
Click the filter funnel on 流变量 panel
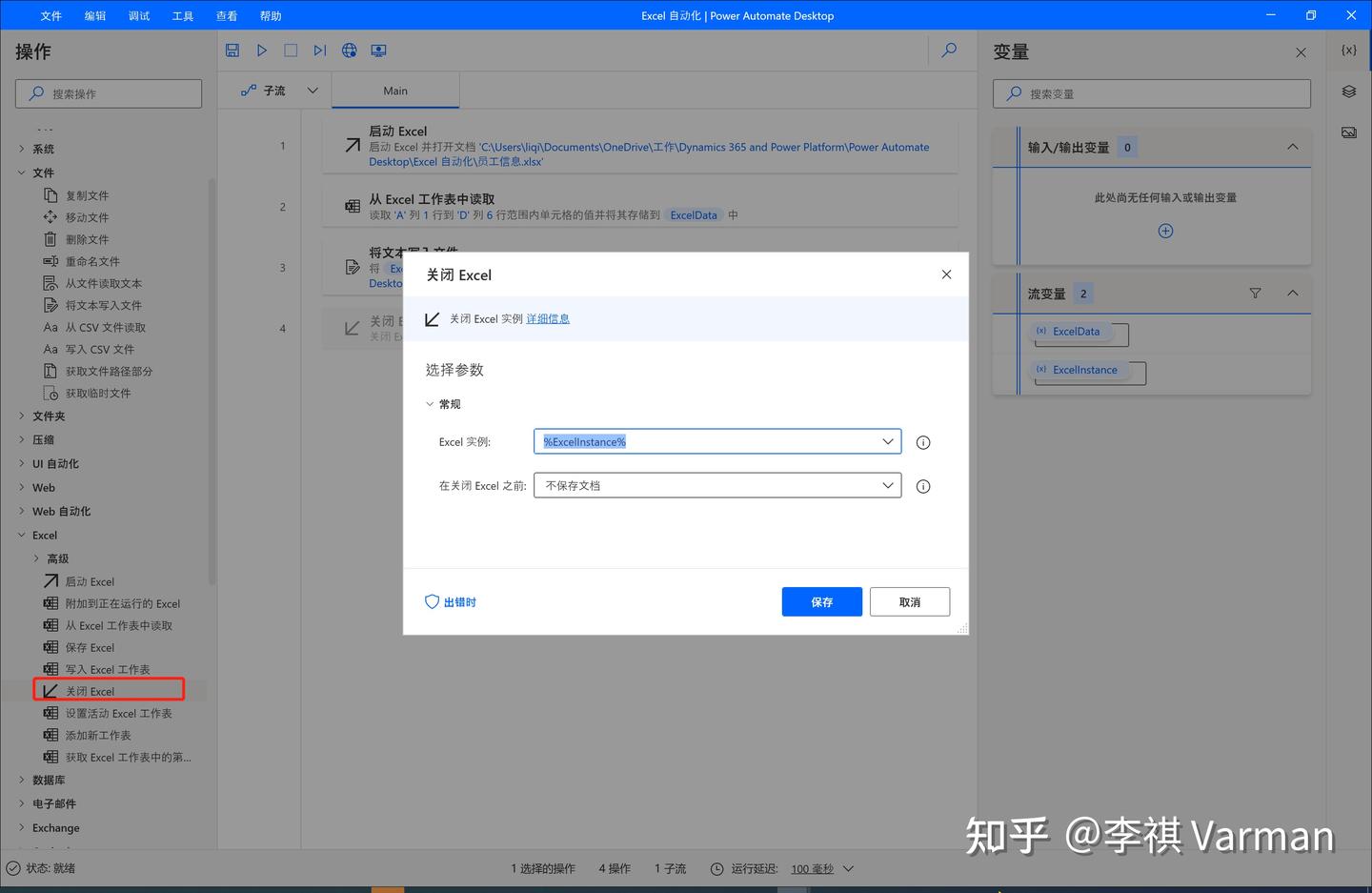(1256, 294)
